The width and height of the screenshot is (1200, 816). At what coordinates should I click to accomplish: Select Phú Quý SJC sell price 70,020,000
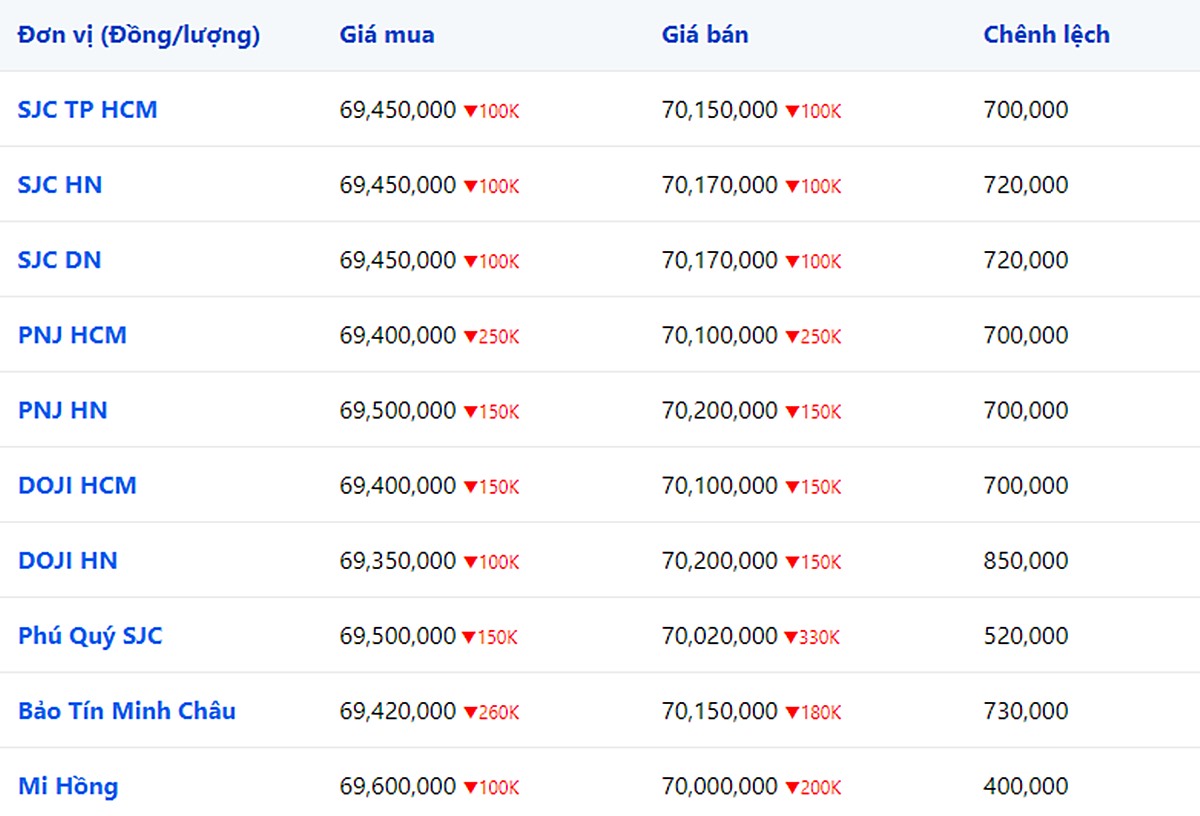720,635
